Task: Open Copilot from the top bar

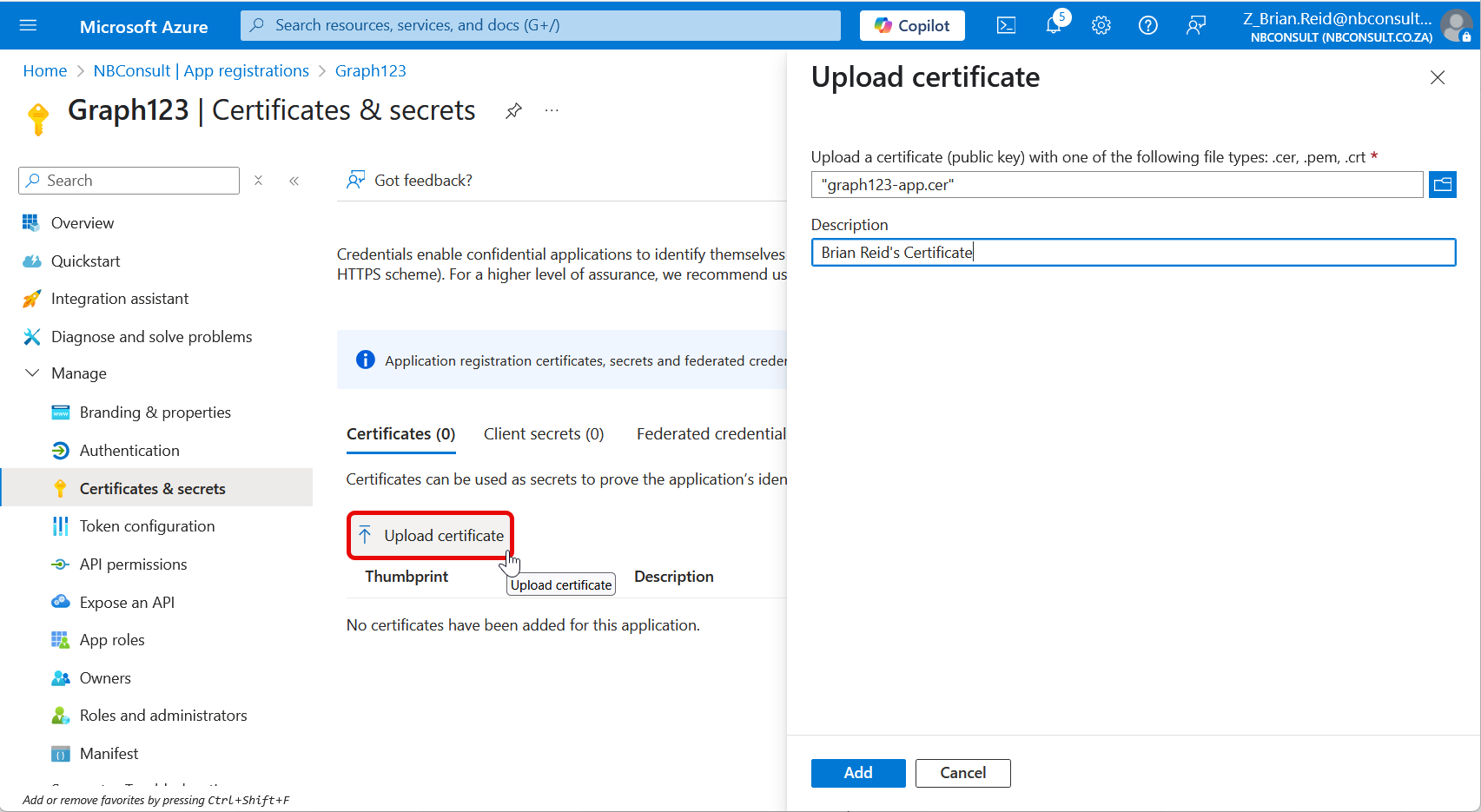Action: click(912, 25)
